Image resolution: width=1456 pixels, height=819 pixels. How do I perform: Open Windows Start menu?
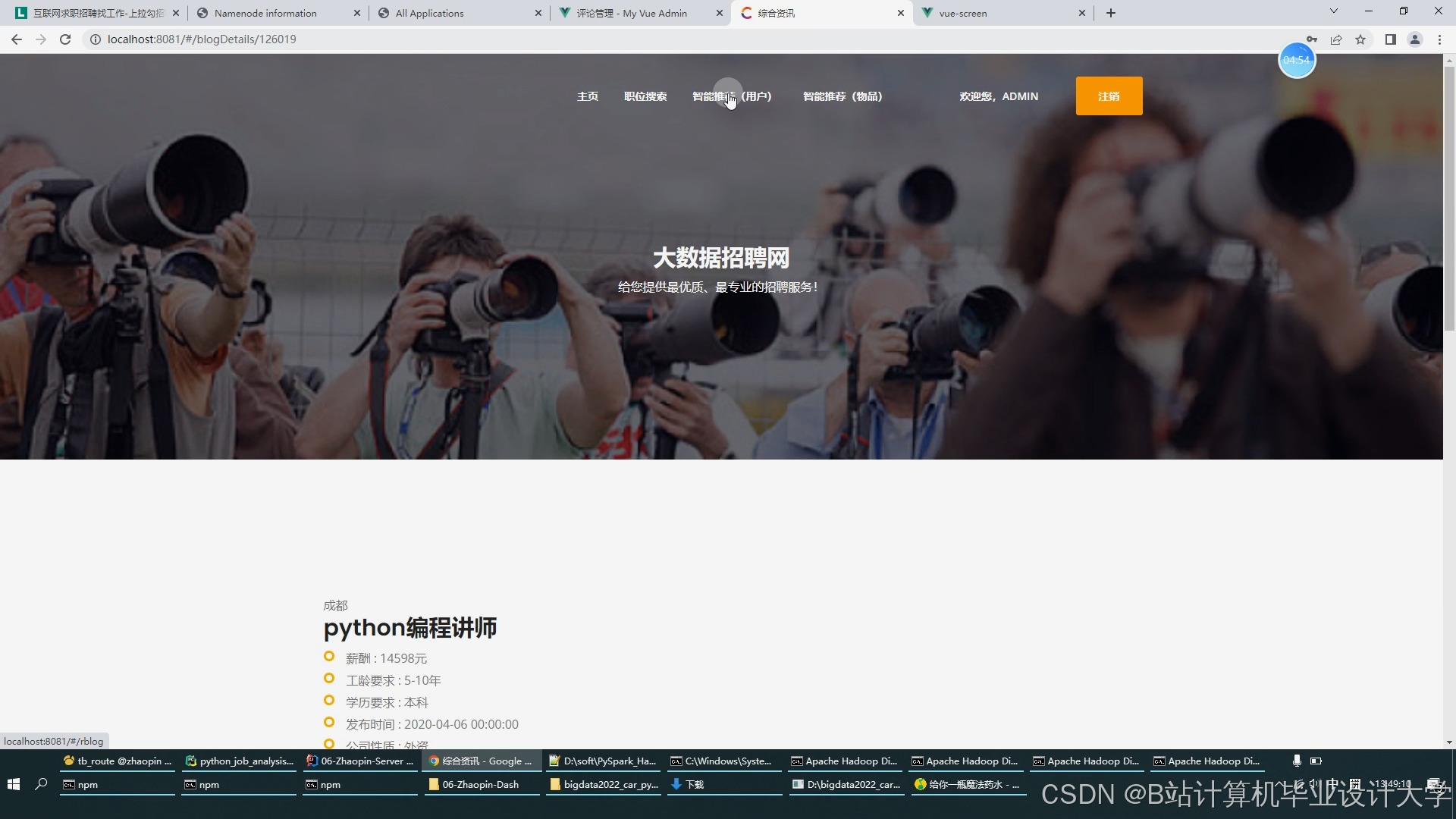click(x=13, y=784)
